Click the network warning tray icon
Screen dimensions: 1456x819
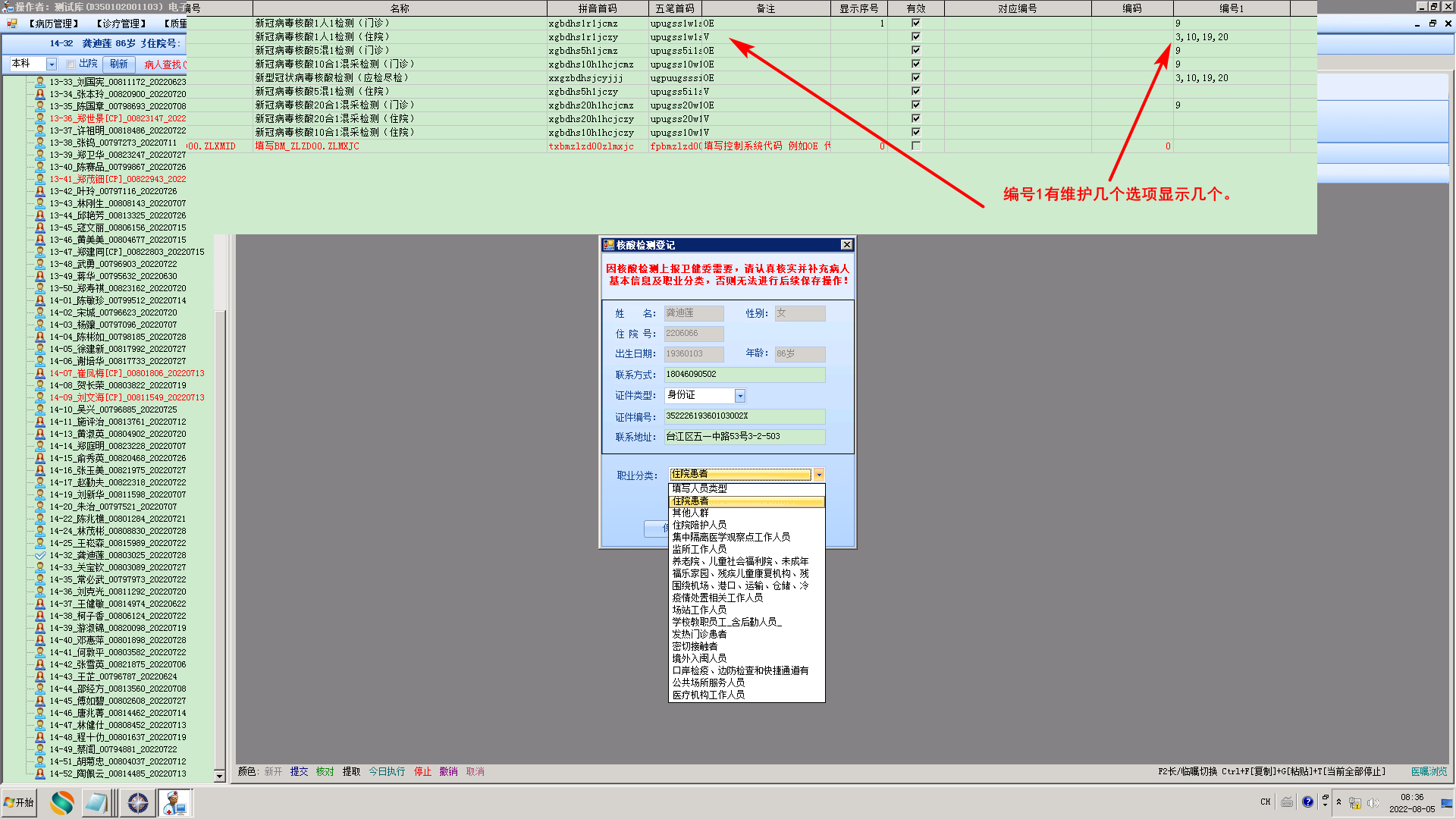pyautogui.click(x=1354, y=802)
